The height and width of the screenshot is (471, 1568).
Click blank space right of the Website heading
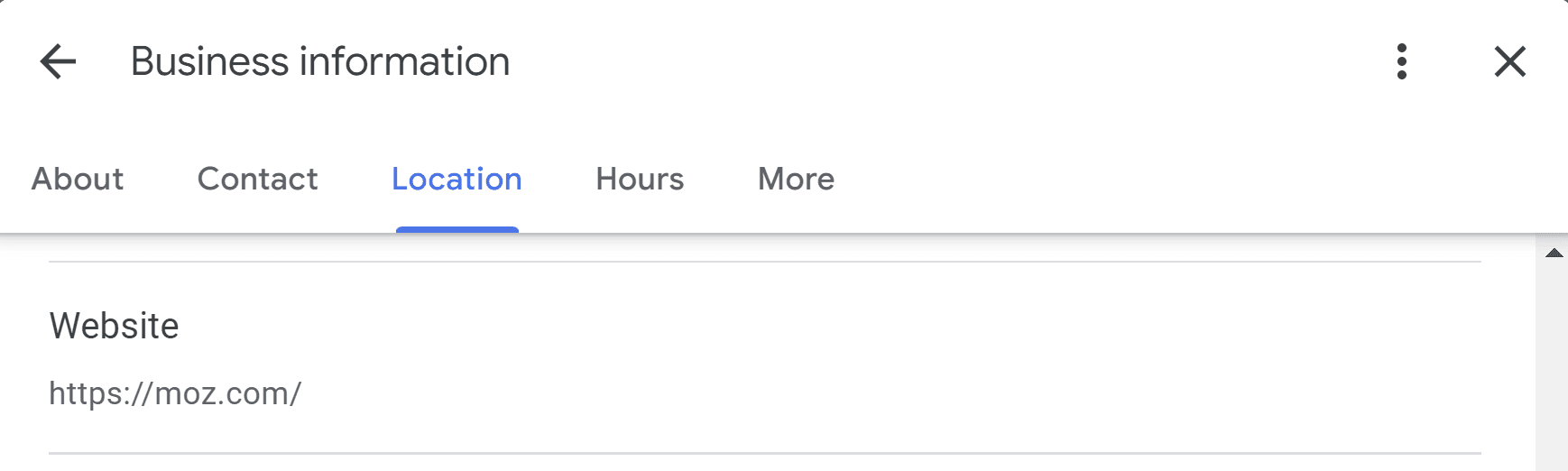812,326
